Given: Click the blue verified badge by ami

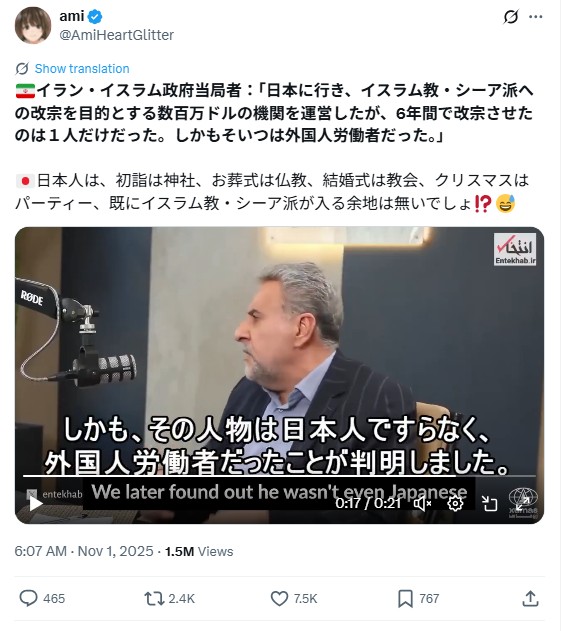Looking at the screenshot, I should tap(95, 17).
